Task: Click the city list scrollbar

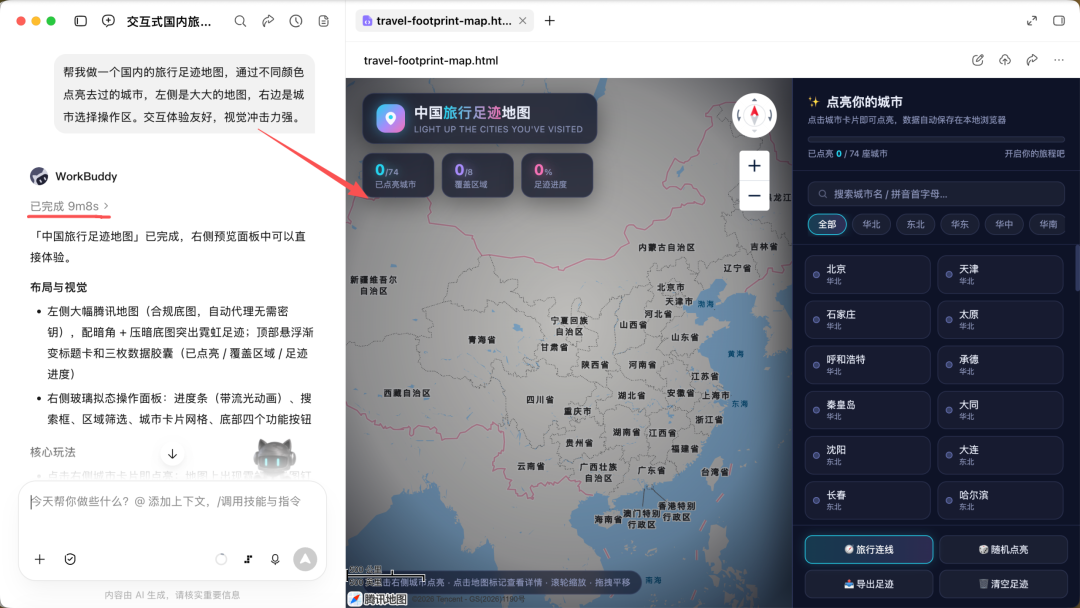Action: coord(1077,269)
